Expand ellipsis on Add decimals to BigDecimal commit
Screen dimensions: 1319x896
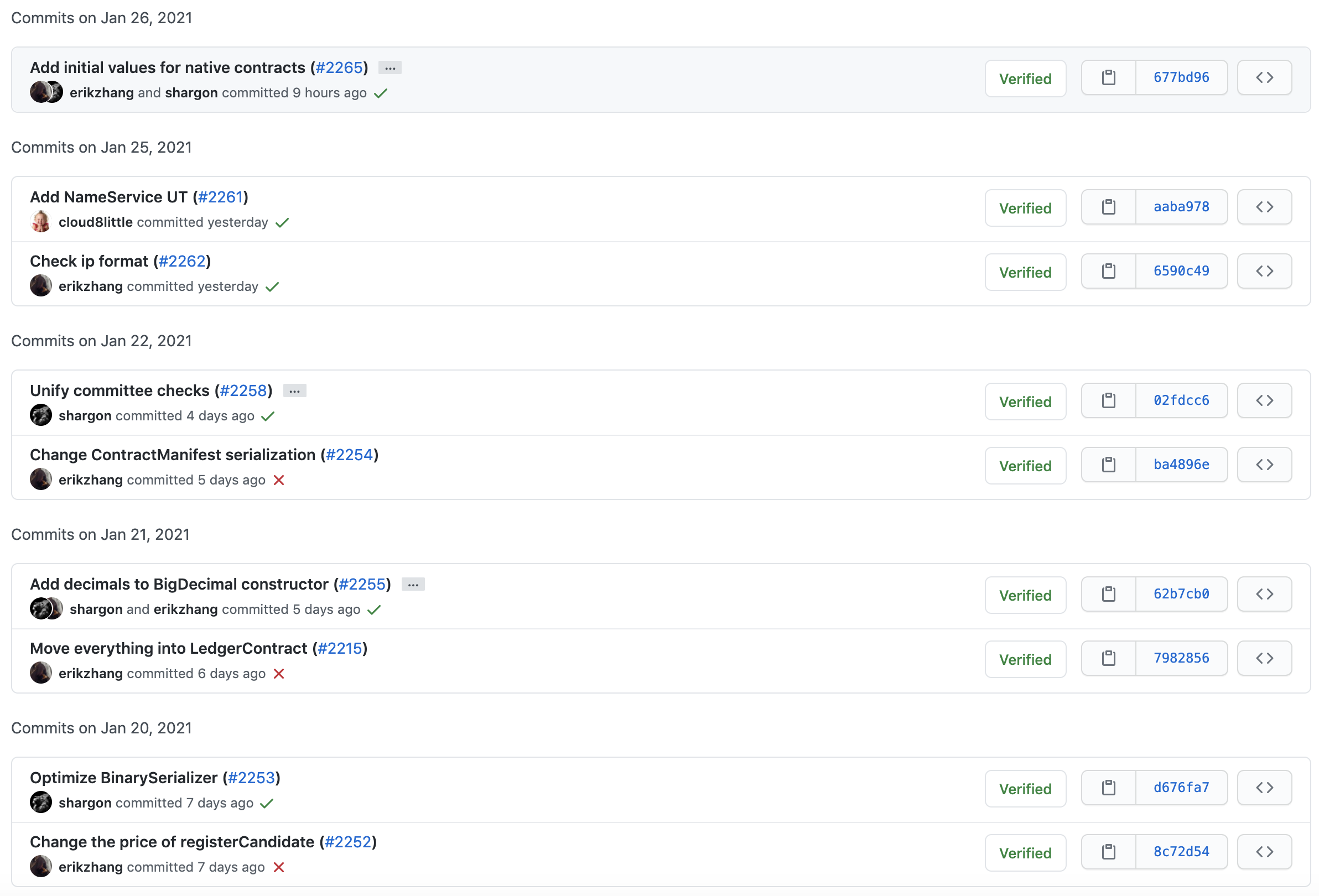click(413, 585)
